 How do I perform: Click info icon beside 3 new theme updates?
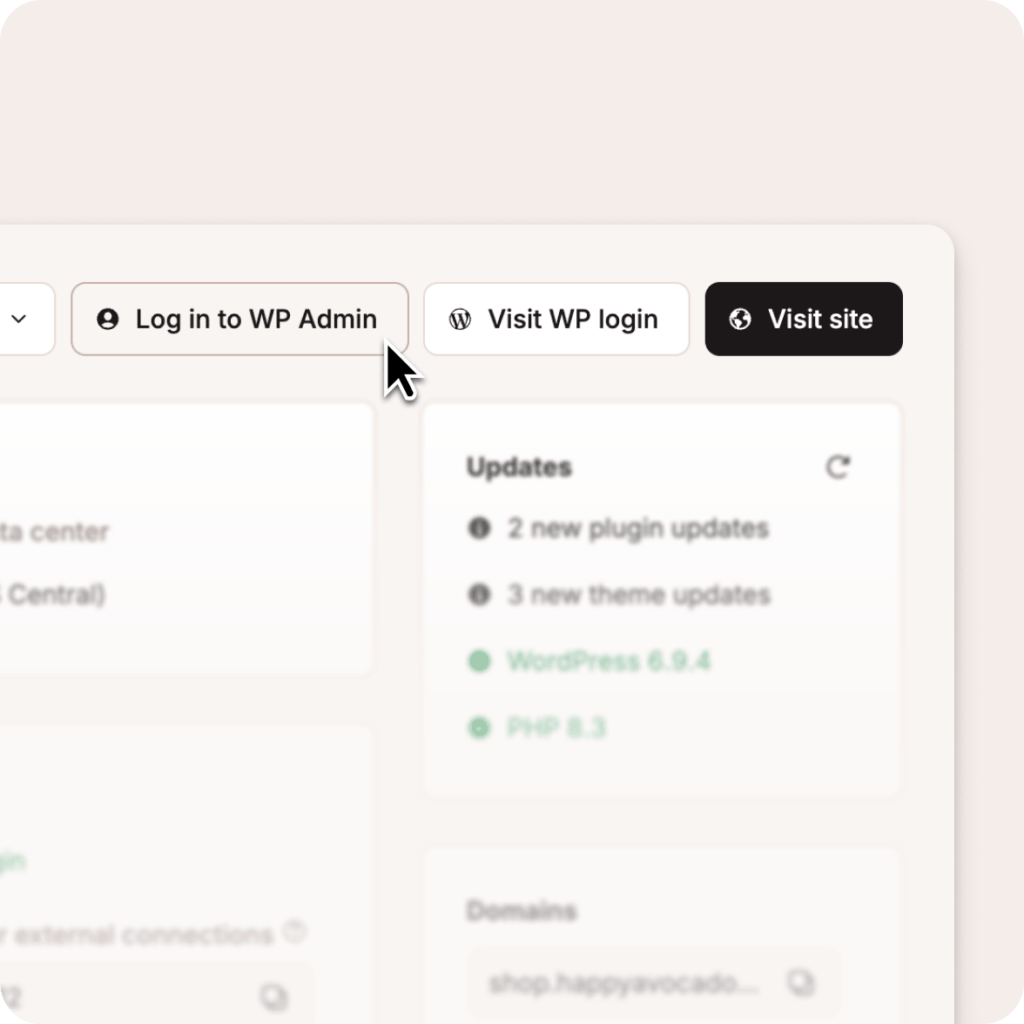pos(479,594)
